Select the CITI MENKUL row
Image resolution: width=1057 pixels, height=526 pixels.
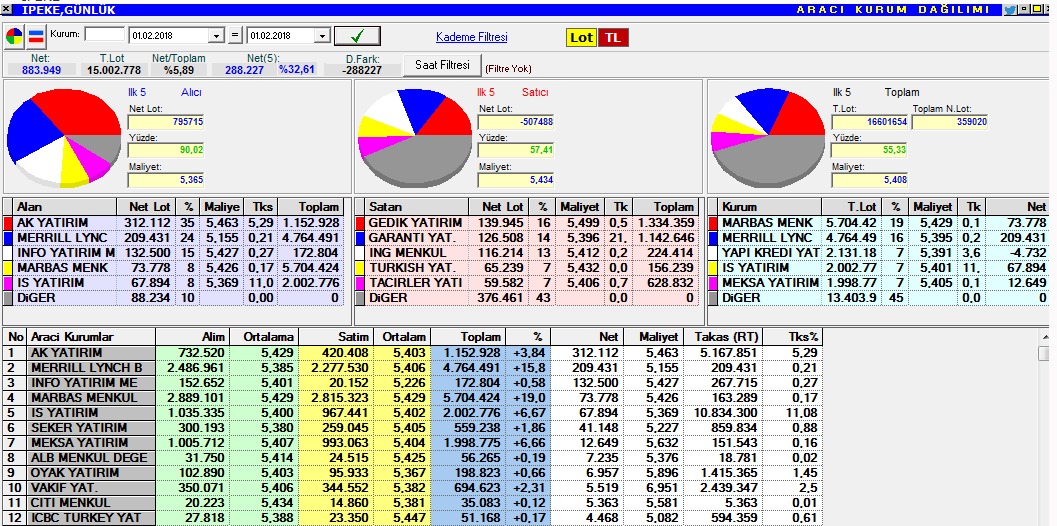tap(413, 502)
